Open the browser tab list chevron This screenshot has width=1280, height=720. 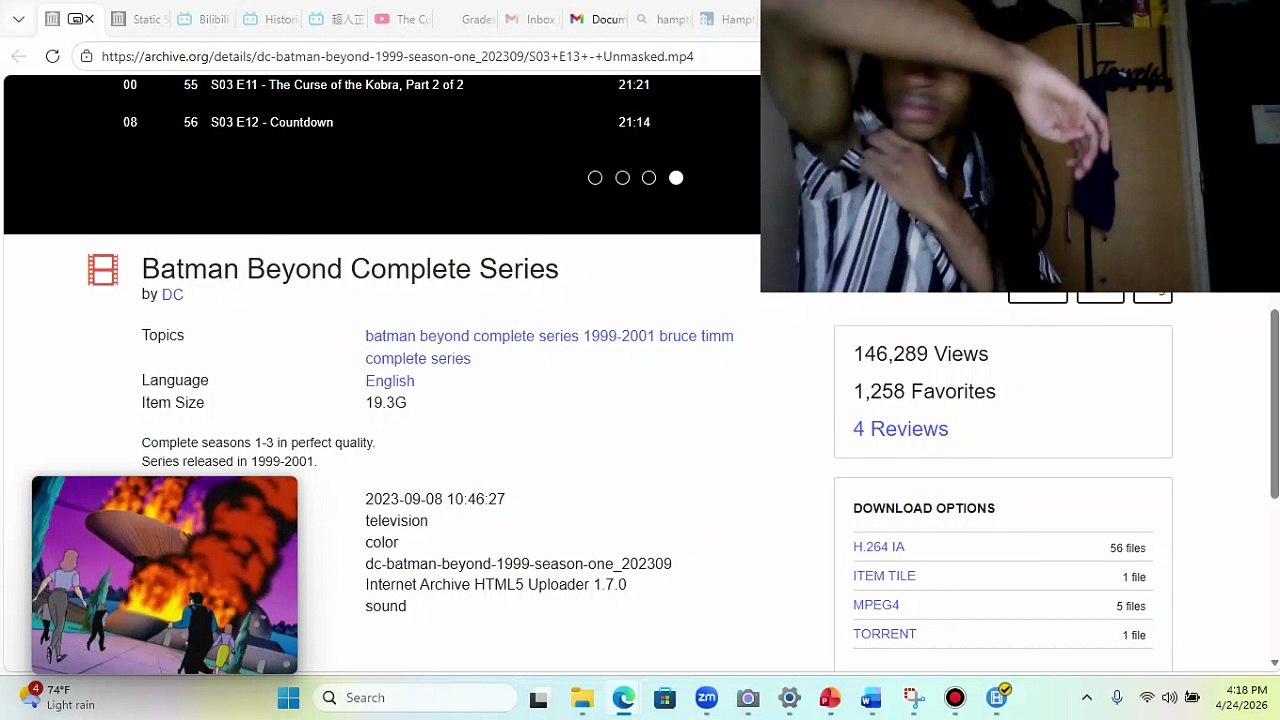(19, 19)
